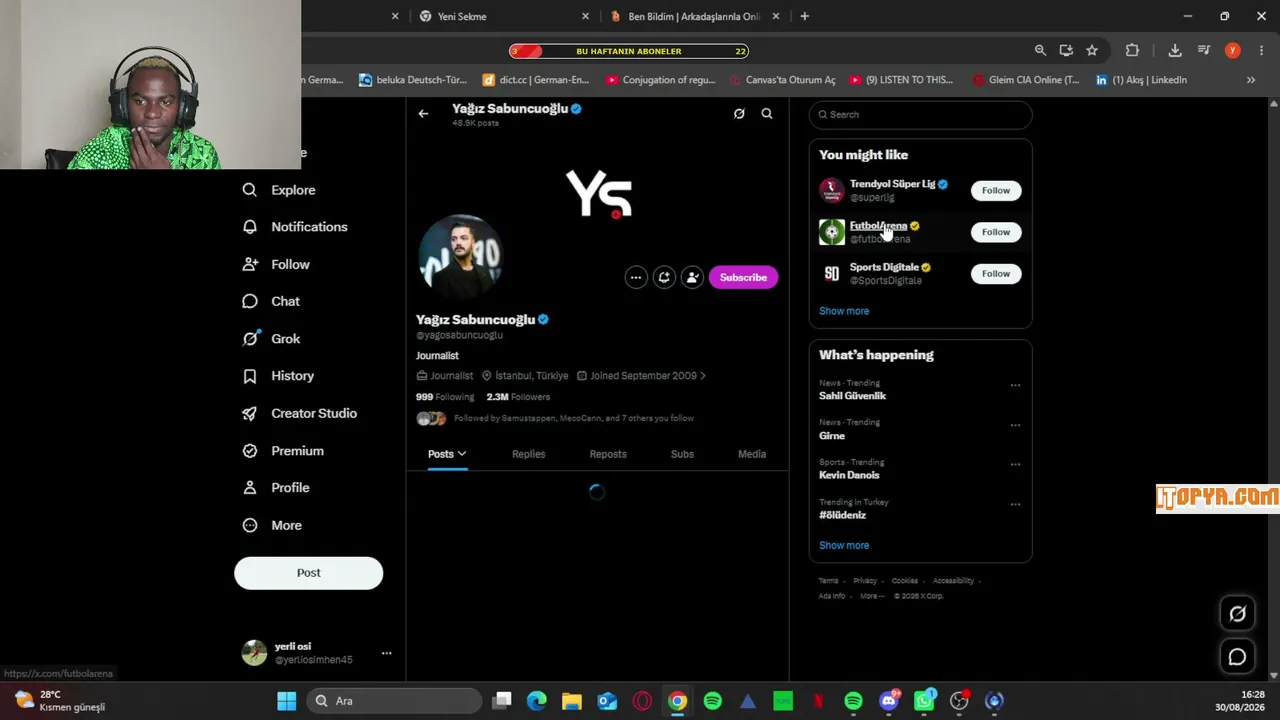Switch to the Reposts tab

click(608, 454)
